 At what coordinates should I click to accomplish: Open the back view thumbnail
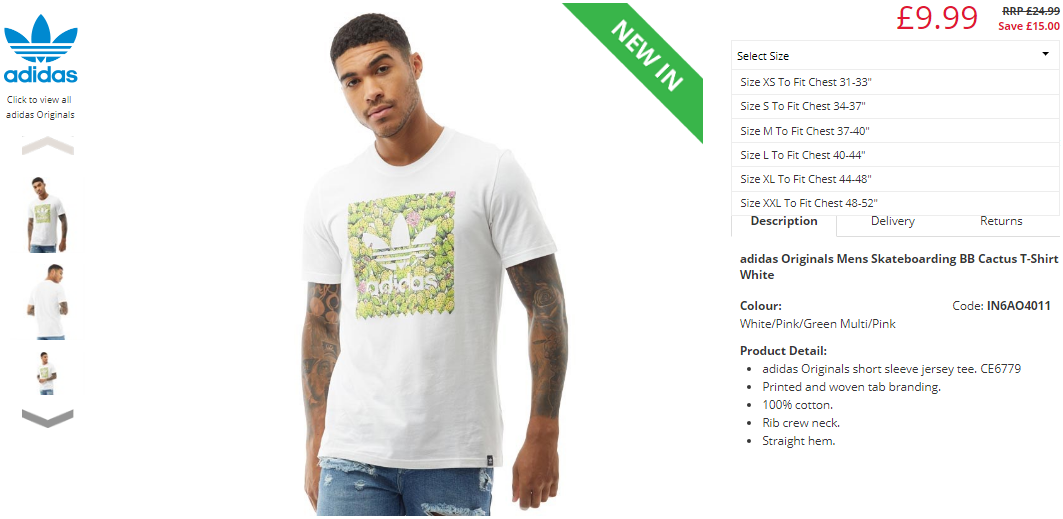[x=47, y=302]
